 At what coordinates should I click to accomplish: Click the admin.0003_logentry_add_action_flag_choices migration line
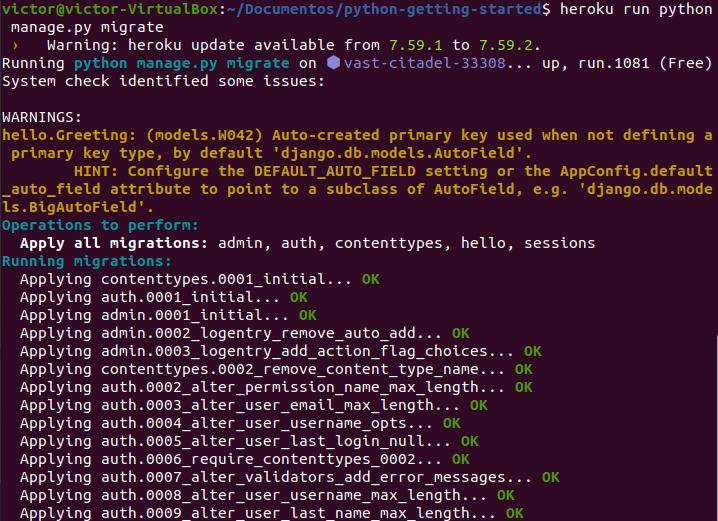coord(265,351)
